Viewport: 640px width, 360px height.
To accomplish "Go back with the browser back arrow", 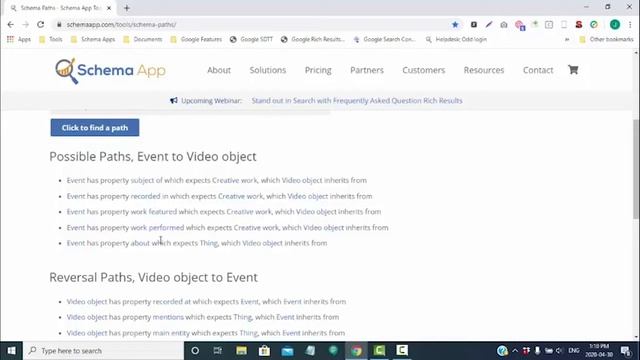I will [11, 24].
